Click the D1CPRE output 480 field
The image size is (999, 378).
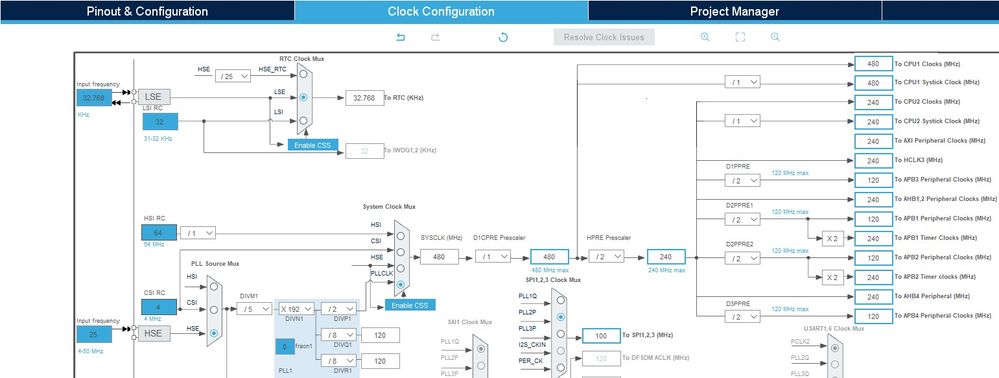[549, 257]
